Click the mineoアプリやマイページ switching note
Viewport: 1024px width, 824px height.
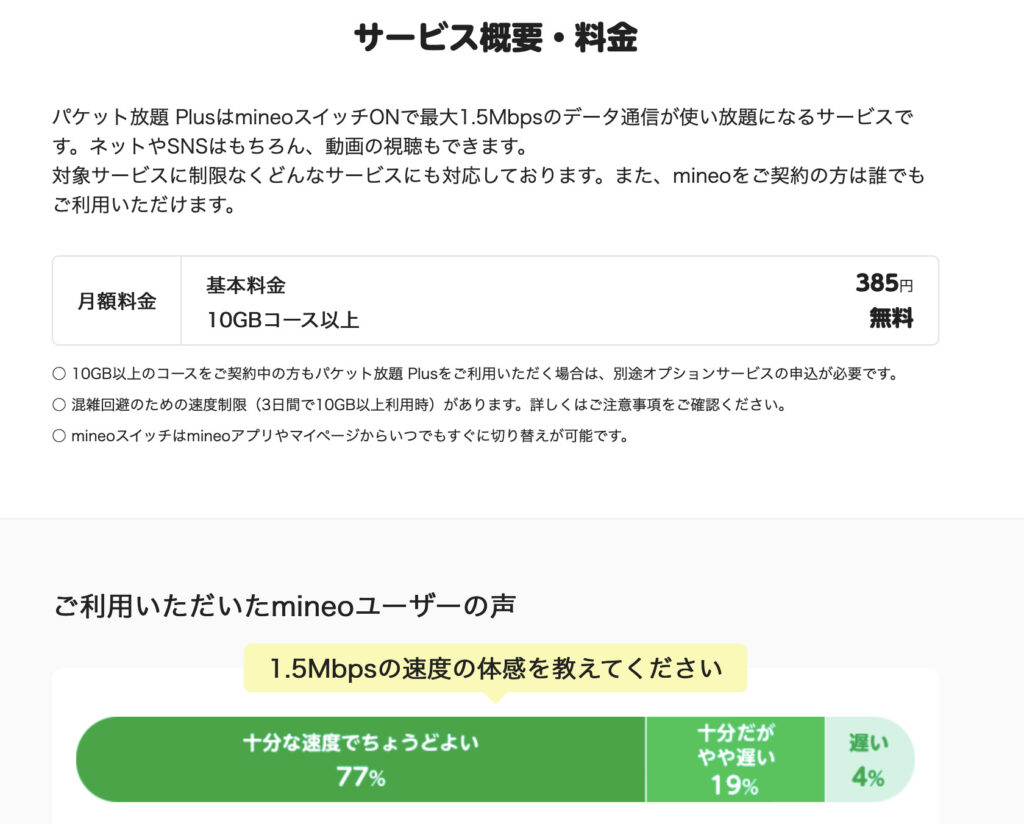(x=349, y=436)
